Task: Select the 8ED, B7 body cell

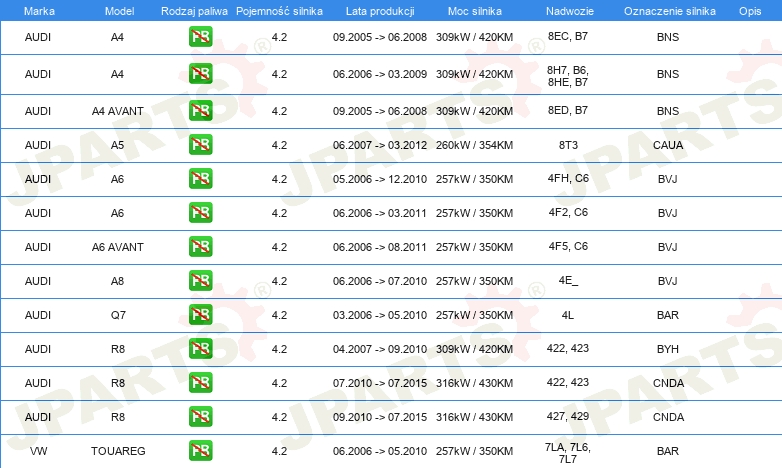Action: (568, 110)
